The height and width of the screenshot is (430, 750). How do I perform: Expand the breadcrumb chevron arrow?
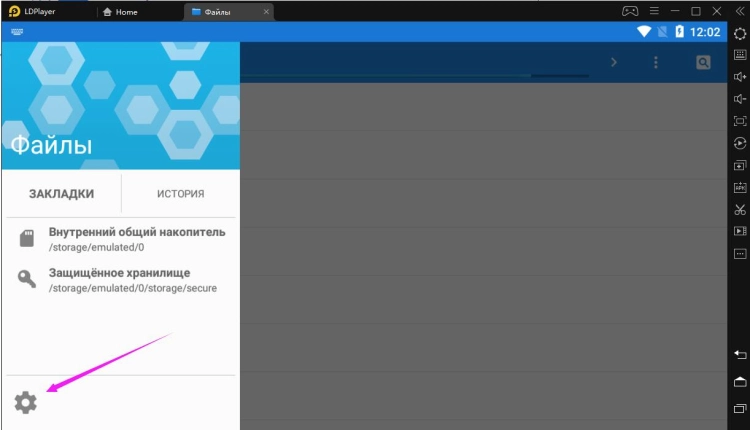(x=614, y=62)
